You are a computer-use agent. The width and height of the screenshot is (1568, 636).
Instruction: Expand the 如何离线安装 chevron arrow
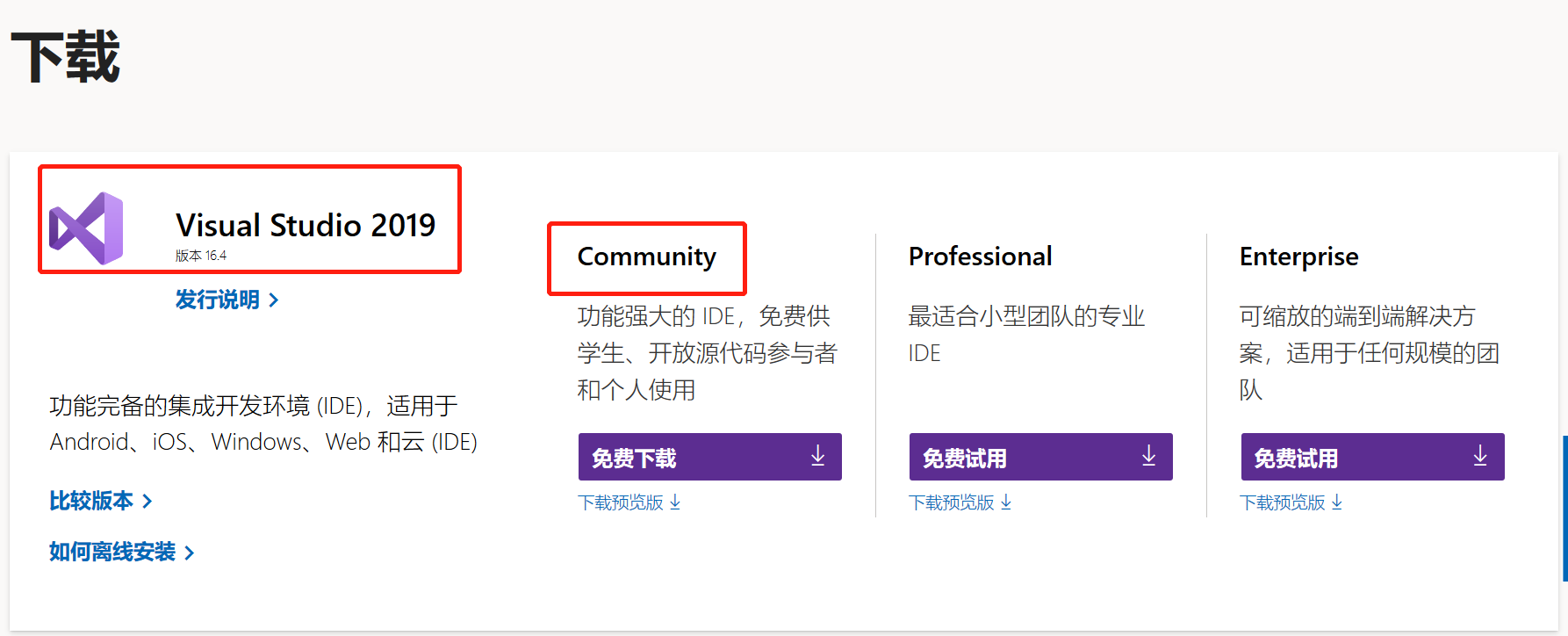190,553
